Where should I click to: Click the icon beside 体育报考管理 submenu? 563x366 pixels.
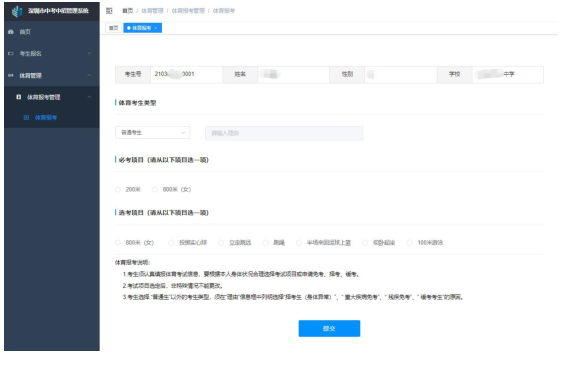click(19, 97)
